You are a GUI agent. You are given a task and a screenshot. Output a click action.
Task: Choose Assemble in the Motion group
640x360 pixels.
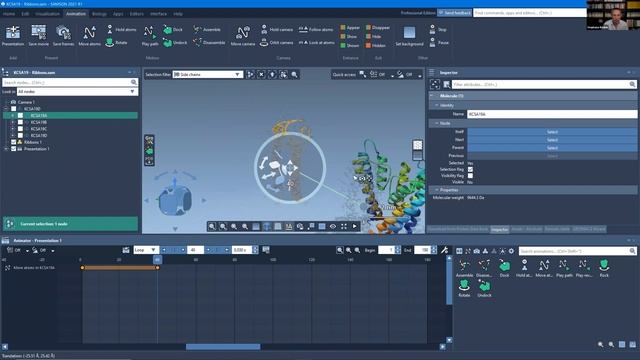click(207, 29)
